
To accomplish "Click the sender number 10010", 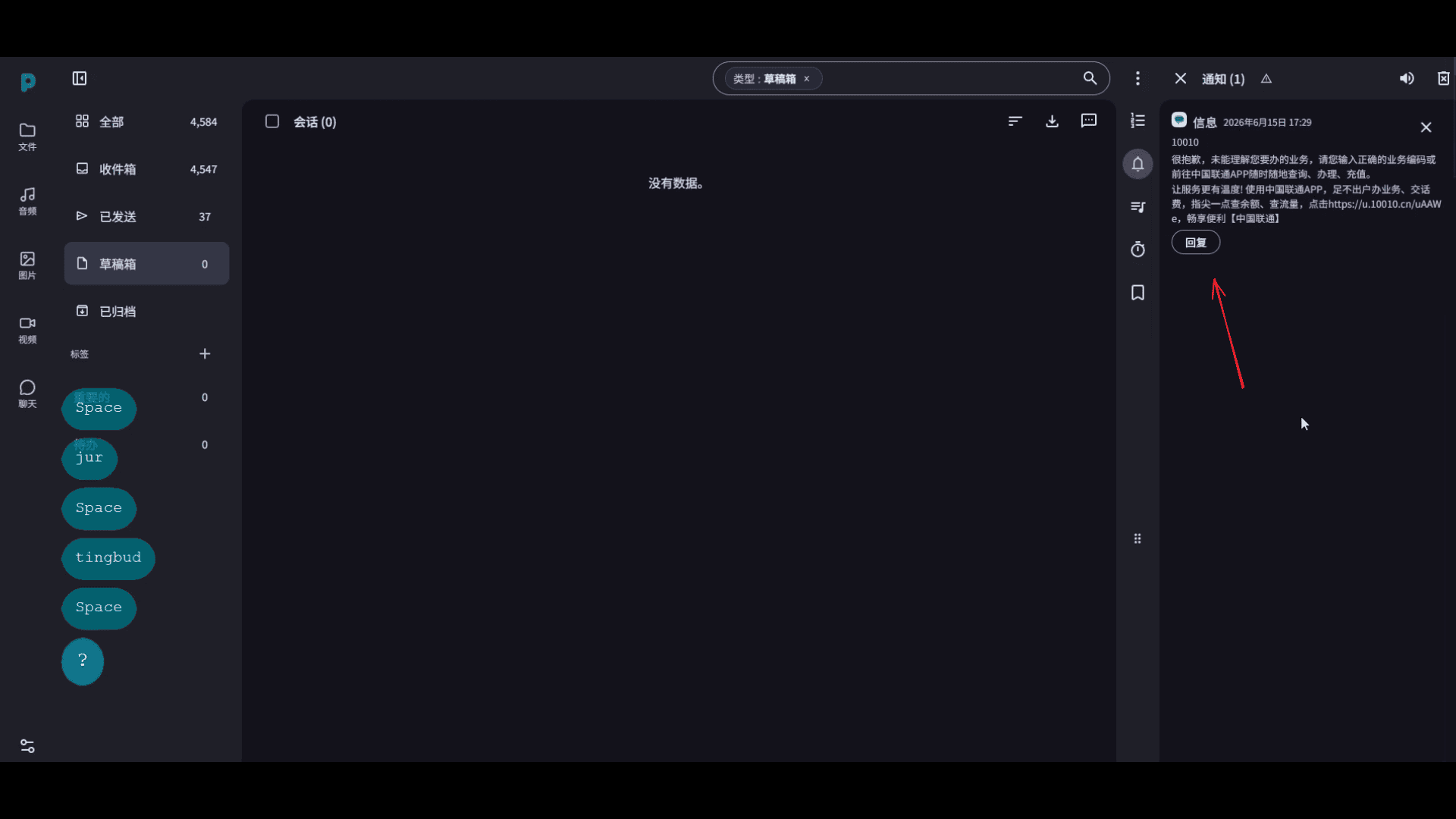I will (x=1185, y=142).
